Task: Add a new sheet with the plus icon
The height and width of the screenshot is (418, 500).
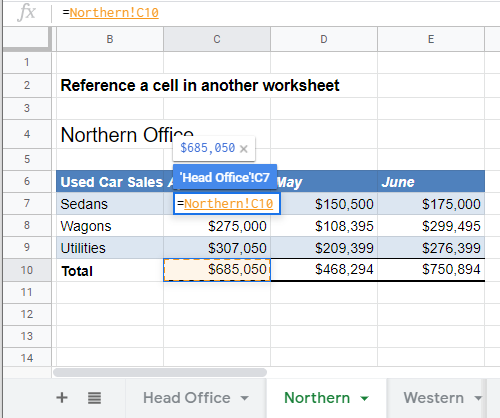Action: tap(62, 398)
